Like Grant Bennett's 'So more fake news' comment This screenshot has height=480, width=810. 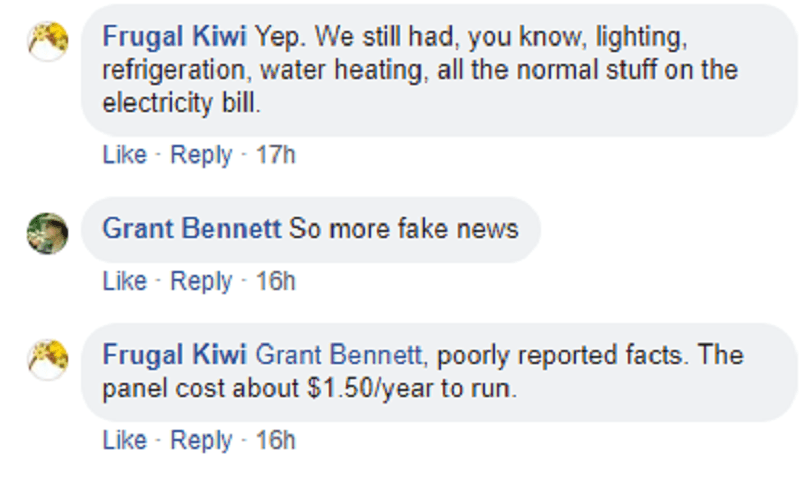pos(124,282)
